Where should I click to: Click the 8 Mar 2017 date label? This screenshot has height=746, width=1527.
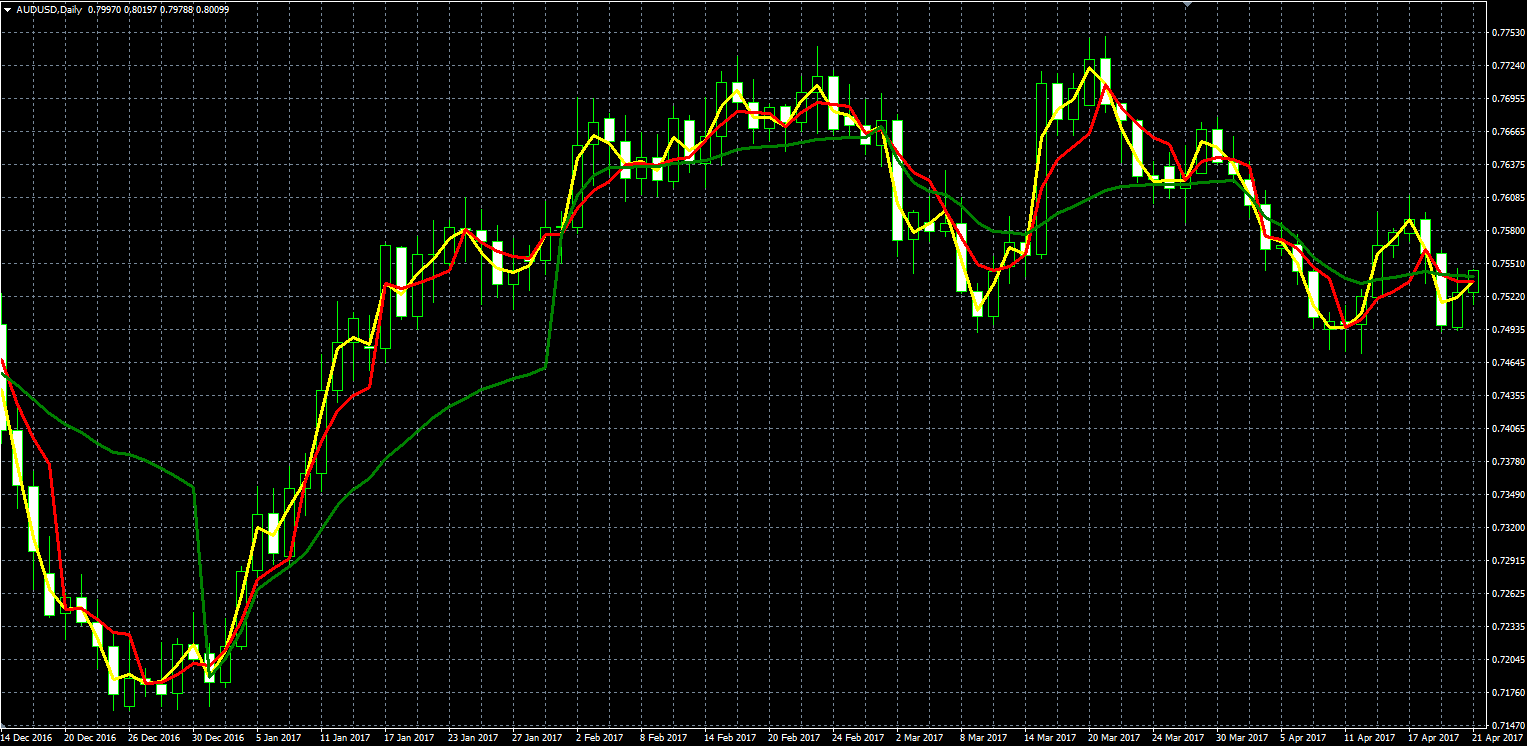pyautogui.click(x=983, y=738)
